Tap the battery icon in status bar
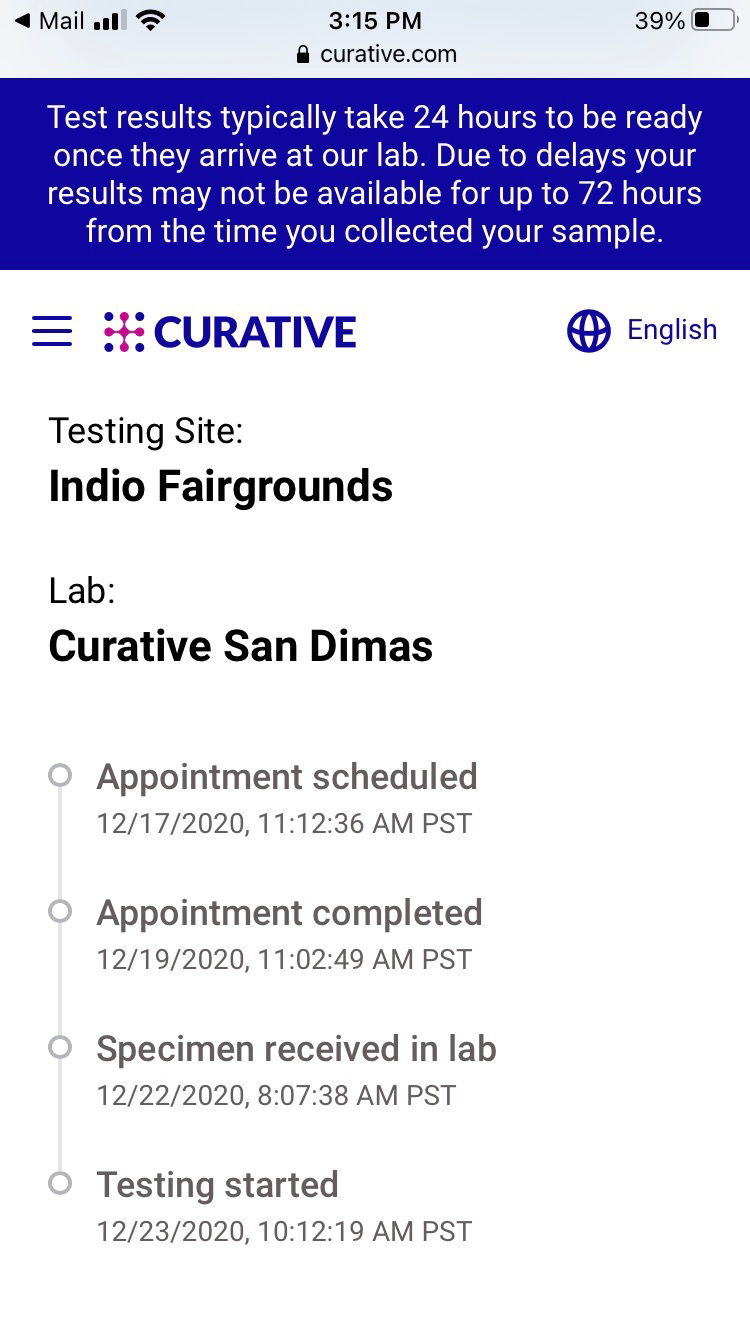This screenshot has height=1334, width=750. pos(713,20)
